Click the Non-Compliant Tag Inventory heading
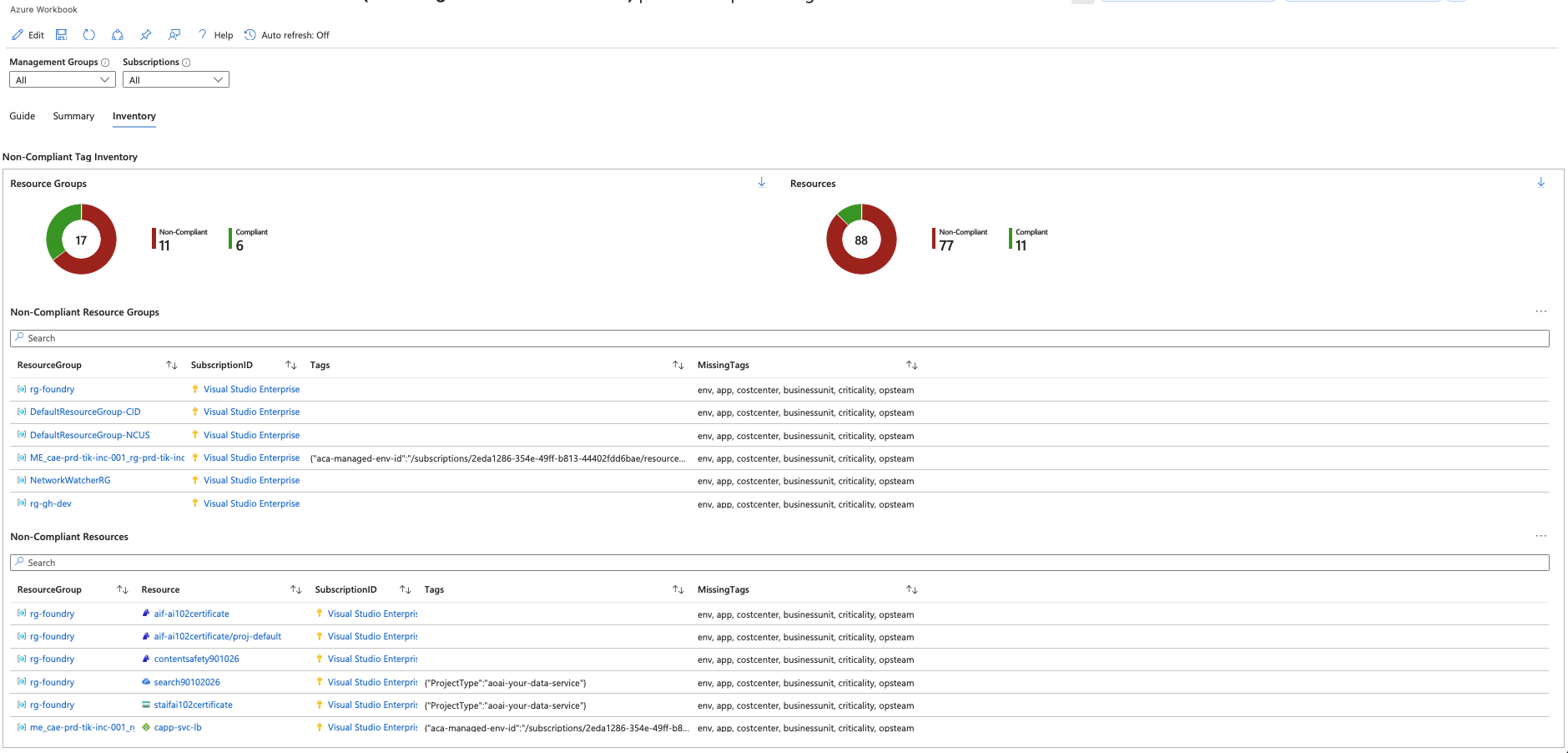Viewport: 1568px width, 753px height. 70,157
